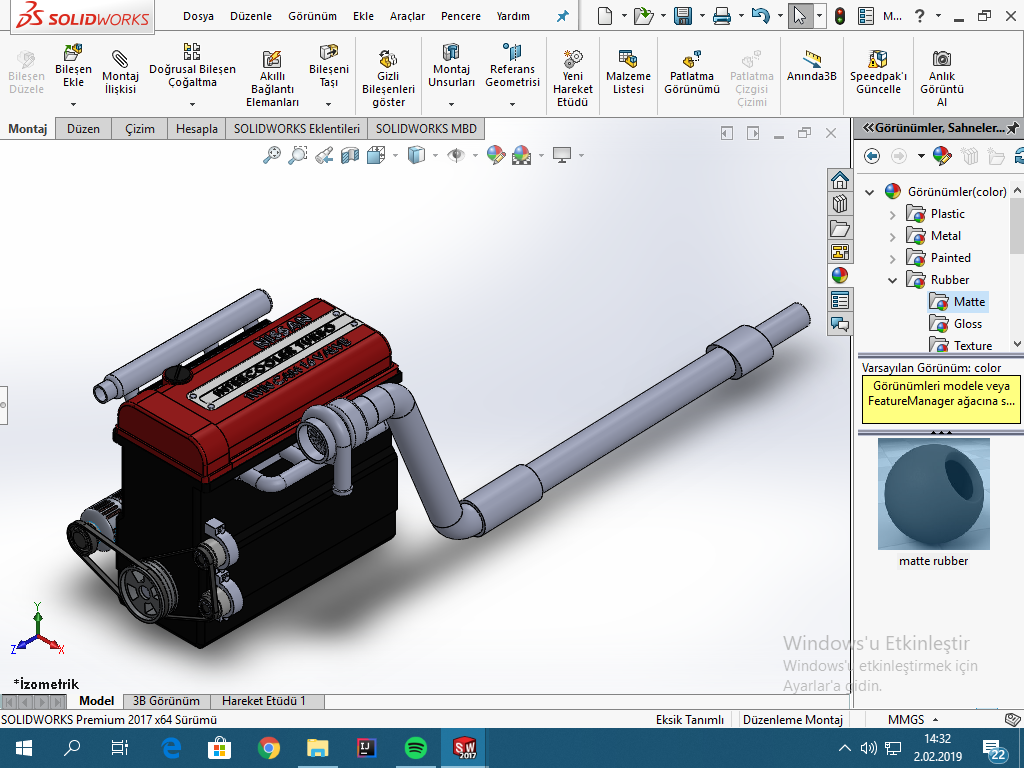Click the Windows Start button
Screen dimensions: 1024x768
click(x=24, y=748)
